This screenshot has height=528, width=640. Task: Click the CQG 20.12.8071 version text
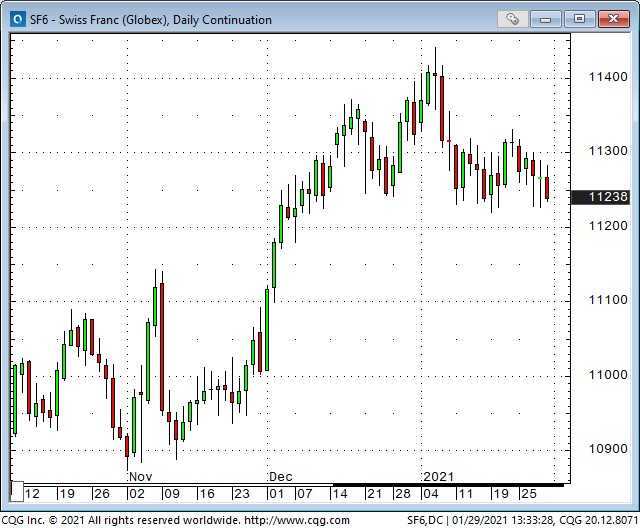click(x=598, y=520)
